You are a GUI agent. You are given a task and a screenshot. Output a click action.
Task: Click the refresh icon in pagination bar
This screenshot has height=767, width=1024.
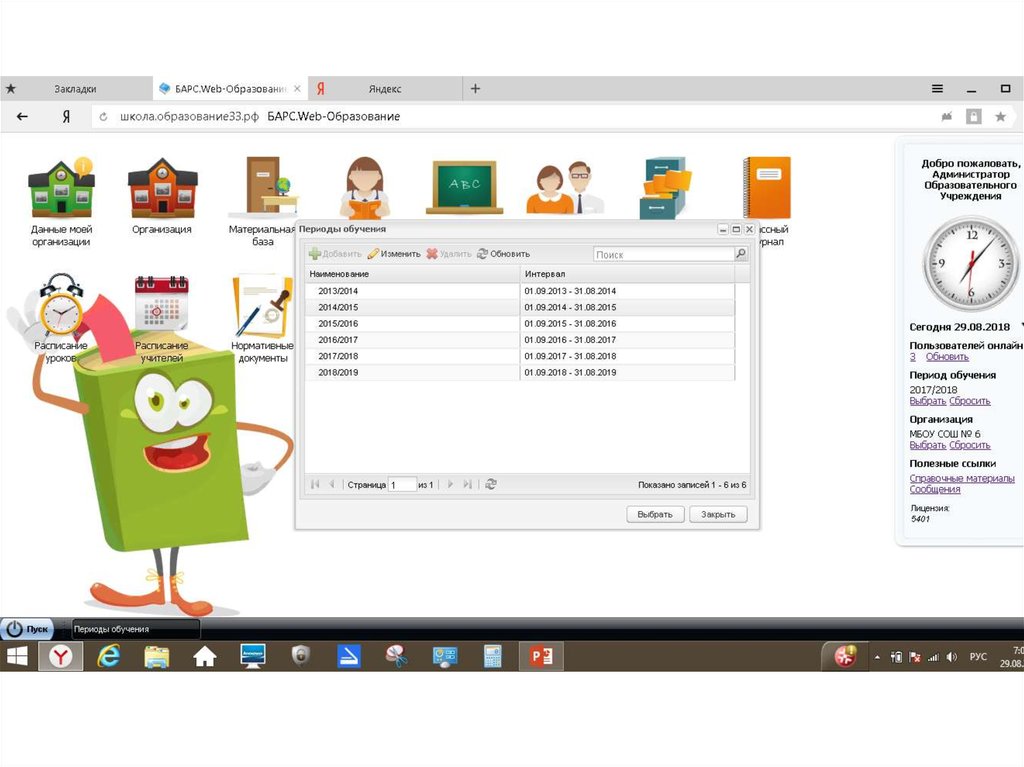(491, 484)
